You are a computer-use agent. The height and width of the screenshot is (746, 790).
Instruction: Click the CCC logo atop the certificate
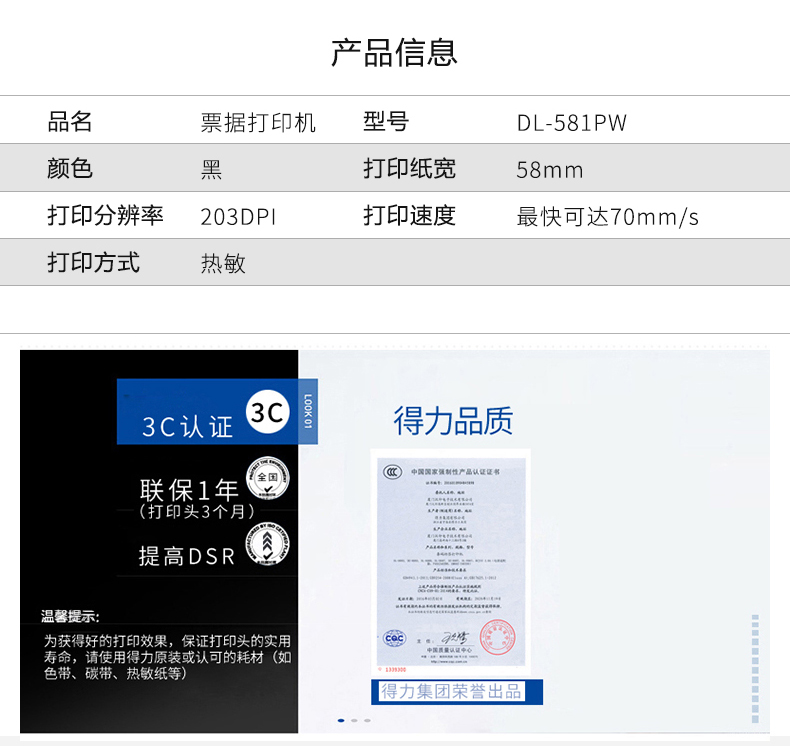pos(392,472)
